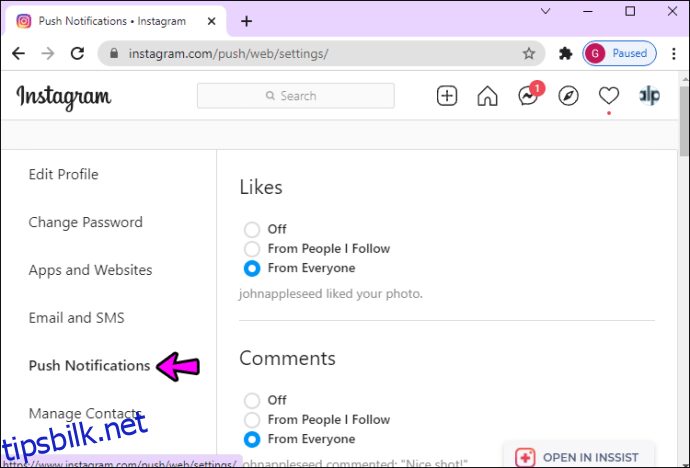Click the Chrome profile Paused button
690x468 pixels.
click(619, 54)
